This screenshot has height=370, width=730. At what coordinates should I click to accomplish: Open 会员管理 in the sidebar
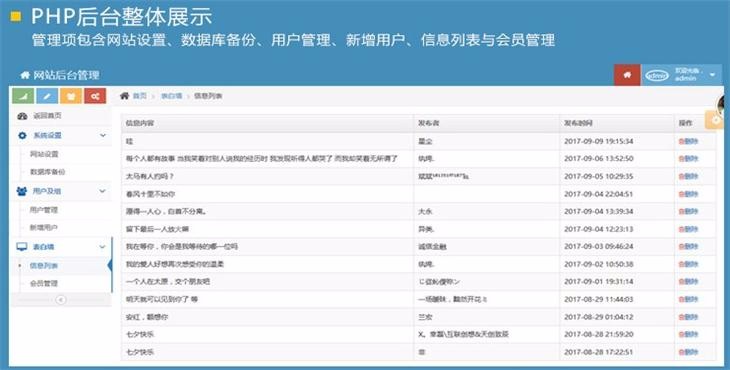[x=44, y=283]
